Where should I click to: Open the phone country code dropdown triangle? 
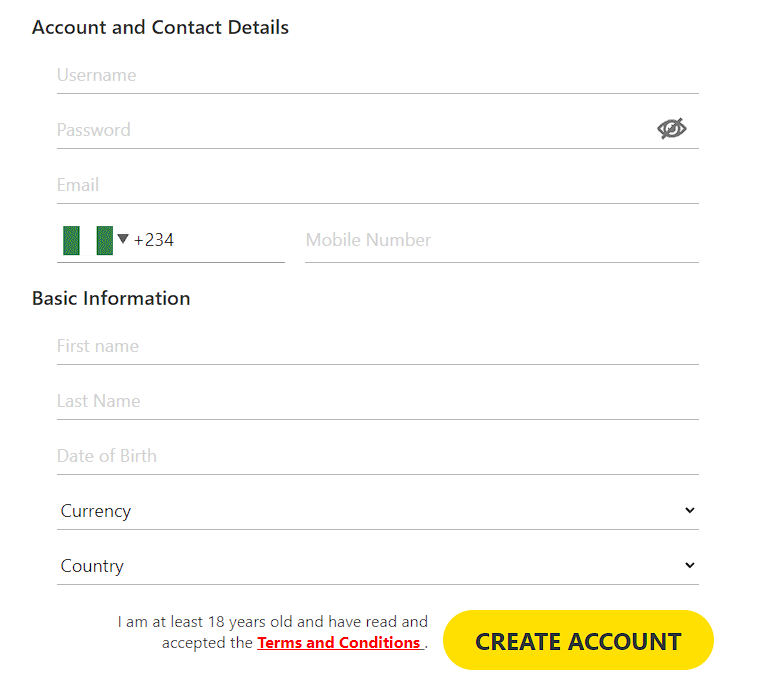(123, 239)
